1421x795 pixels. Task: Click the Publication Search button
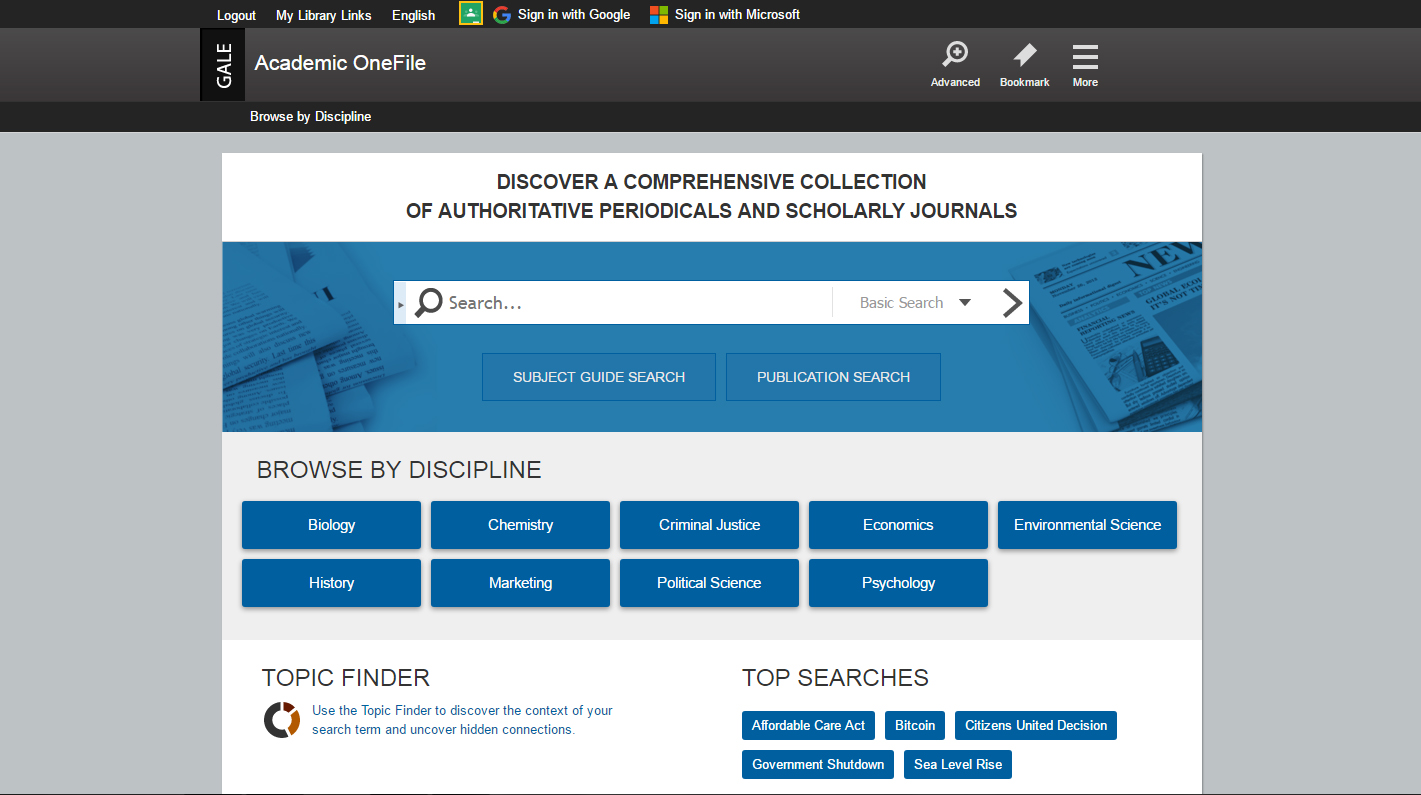pyautogui.click(x=833, y=377)
